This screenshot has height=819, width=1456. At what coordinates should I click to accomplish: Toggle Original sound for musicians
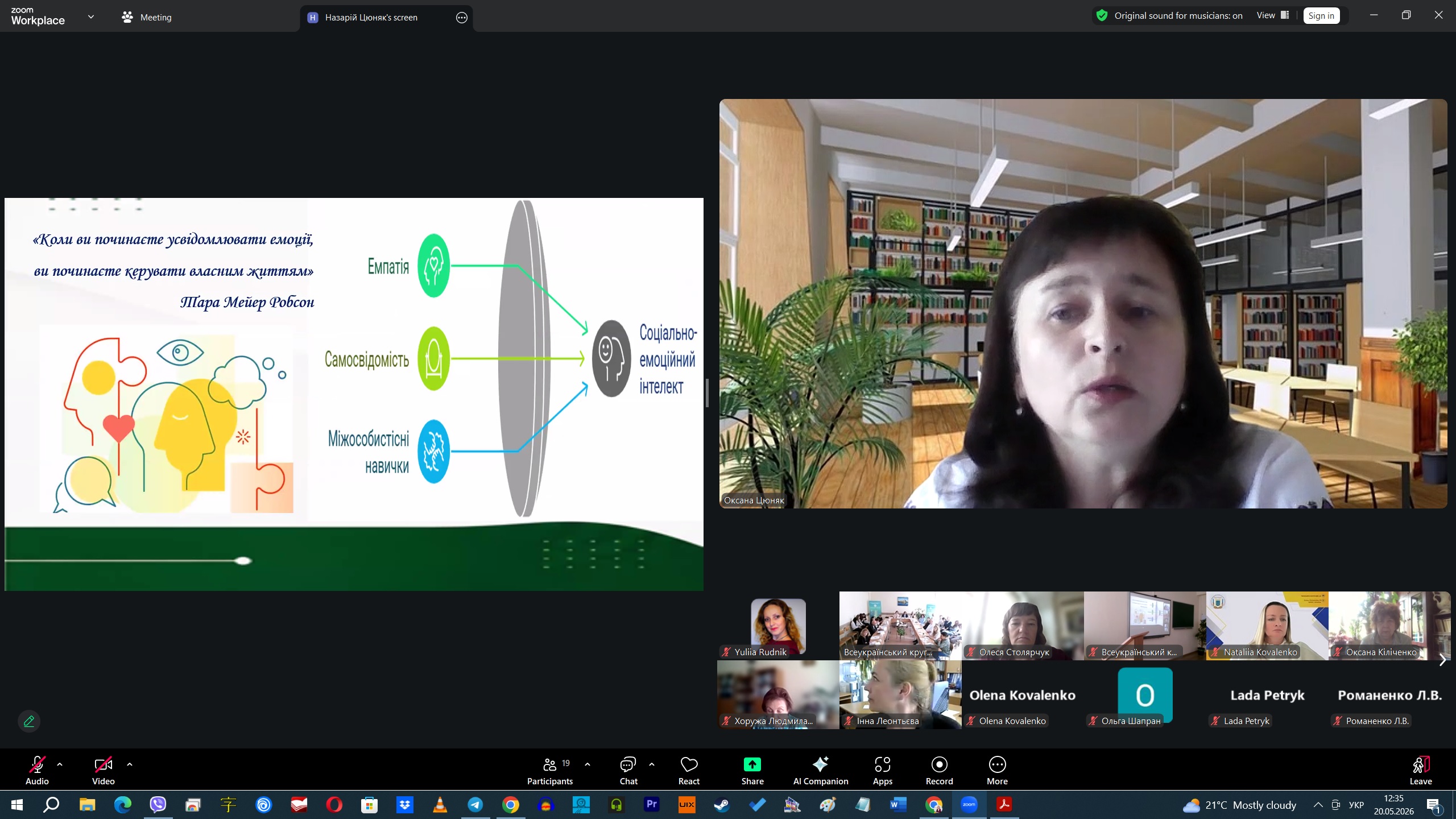(1178, 15)
